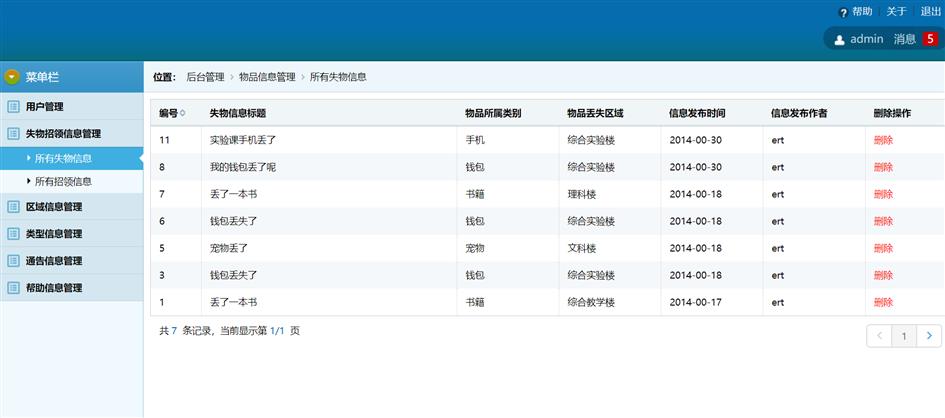The height and width of the screenshot is (418, 945).
Task: Click the icon beside 区域信息管理
Action: pyautogui.click(x=13, y=207)
